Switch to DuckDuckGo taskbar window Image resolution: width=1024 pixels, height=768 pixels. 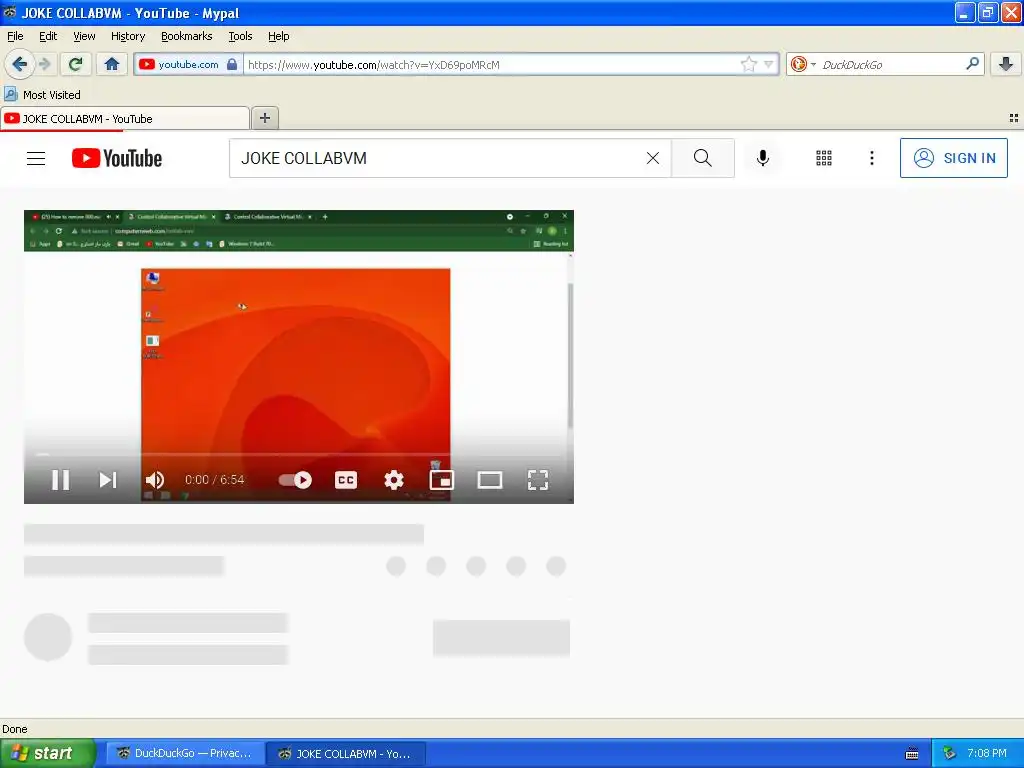click(185, 753)
